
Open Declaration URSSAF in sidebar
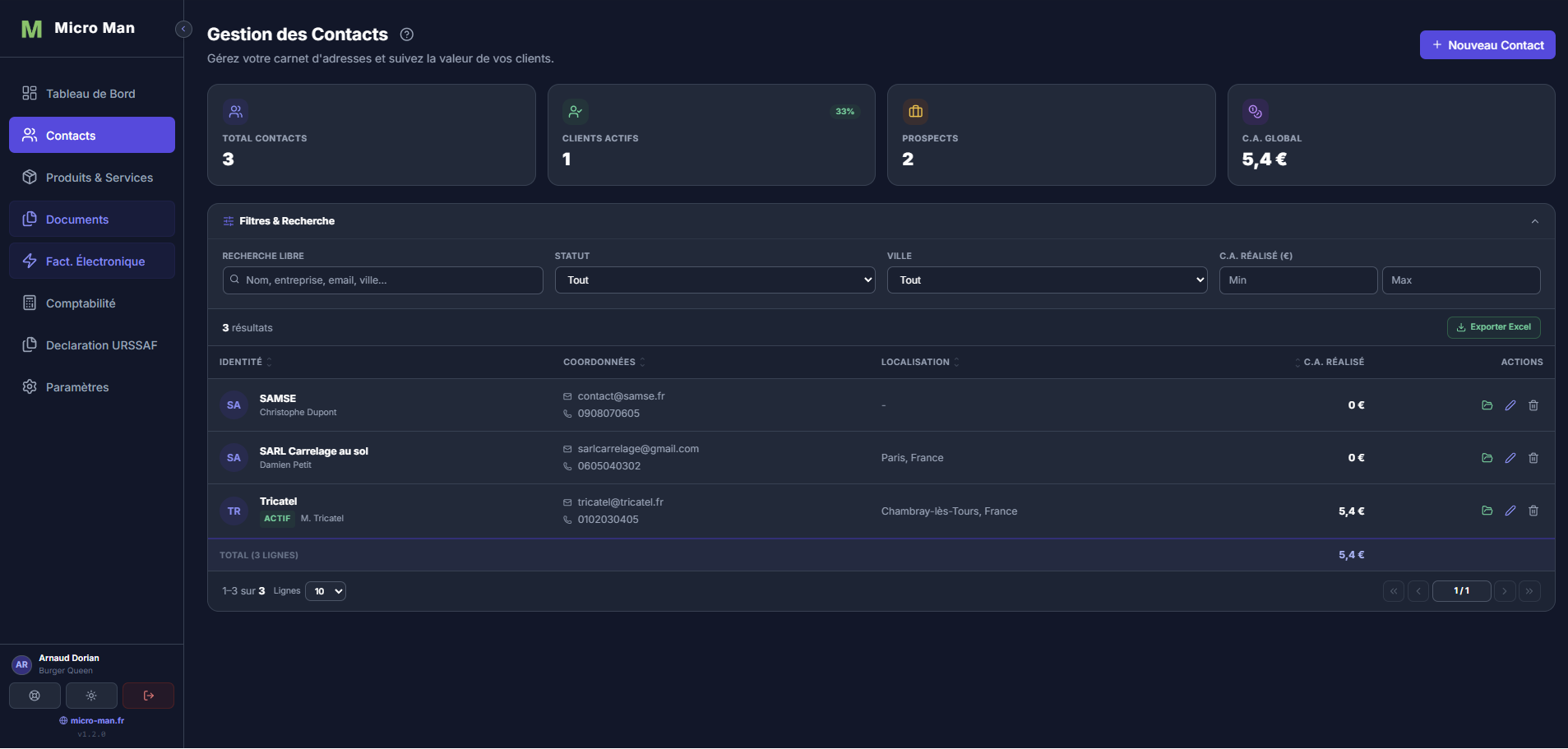pyautogui.click(x=92, y=345)
